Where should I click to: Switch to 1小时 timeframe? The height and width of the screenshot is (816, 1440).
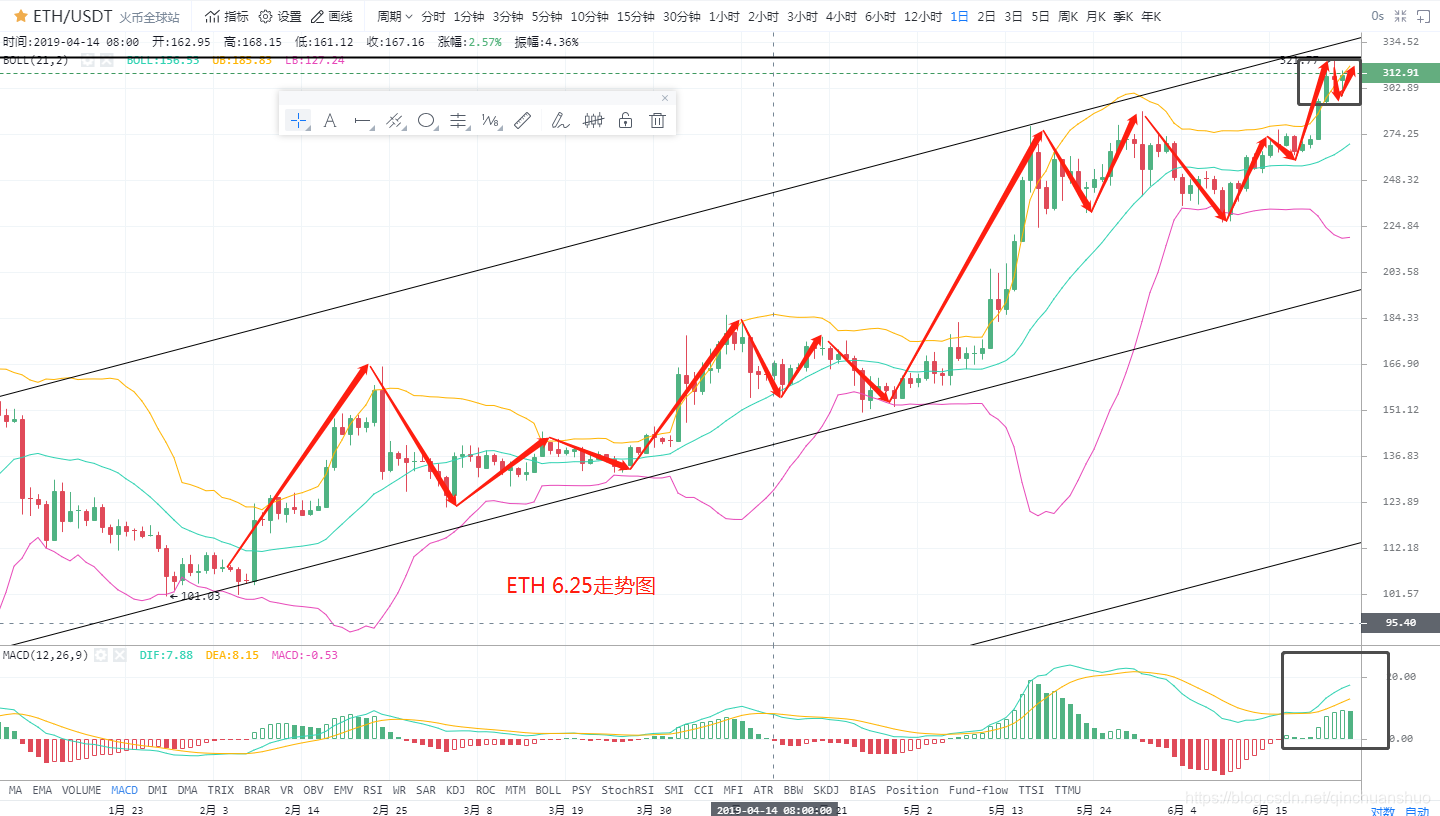tap(724, 16)
